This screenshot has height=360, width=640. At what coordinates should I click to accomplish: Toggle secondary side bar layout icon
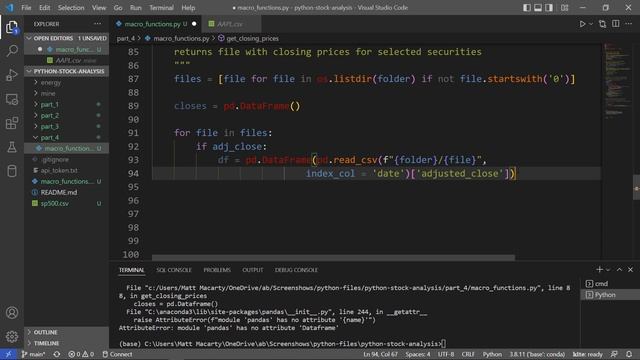[549, 8]
